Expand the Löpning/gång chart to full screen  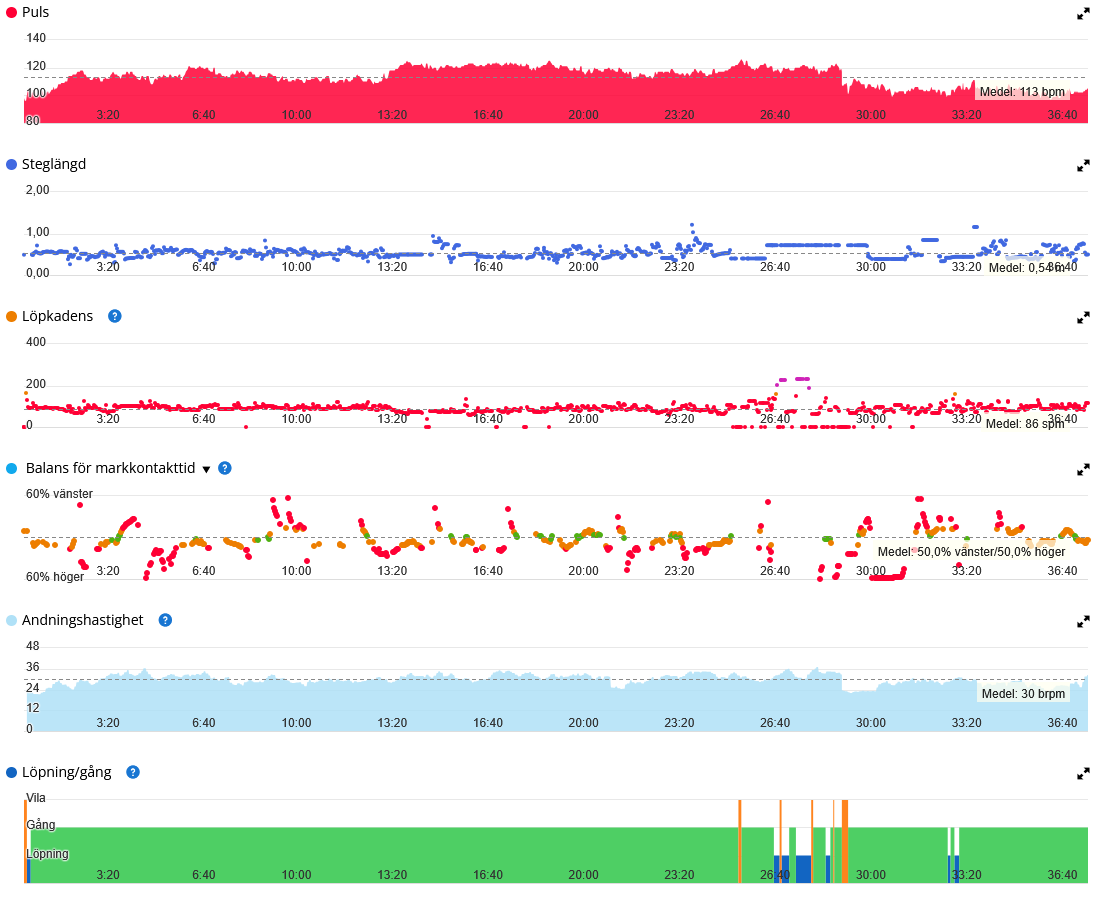(1083, 774)
